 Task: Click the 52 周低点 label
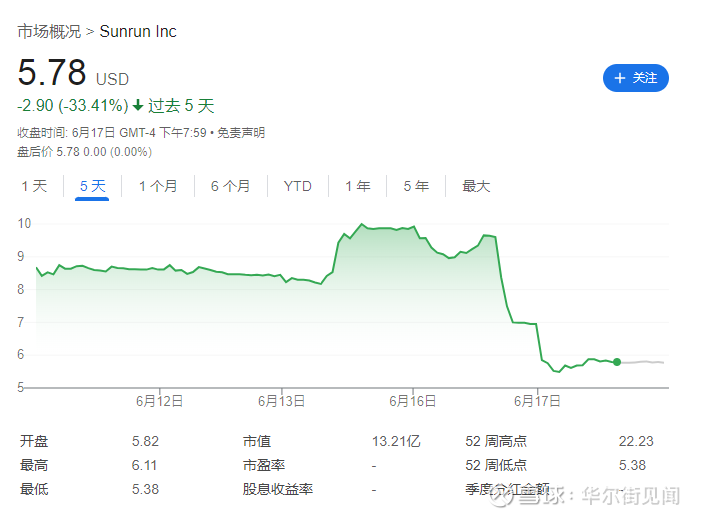(x=496, y=466)
